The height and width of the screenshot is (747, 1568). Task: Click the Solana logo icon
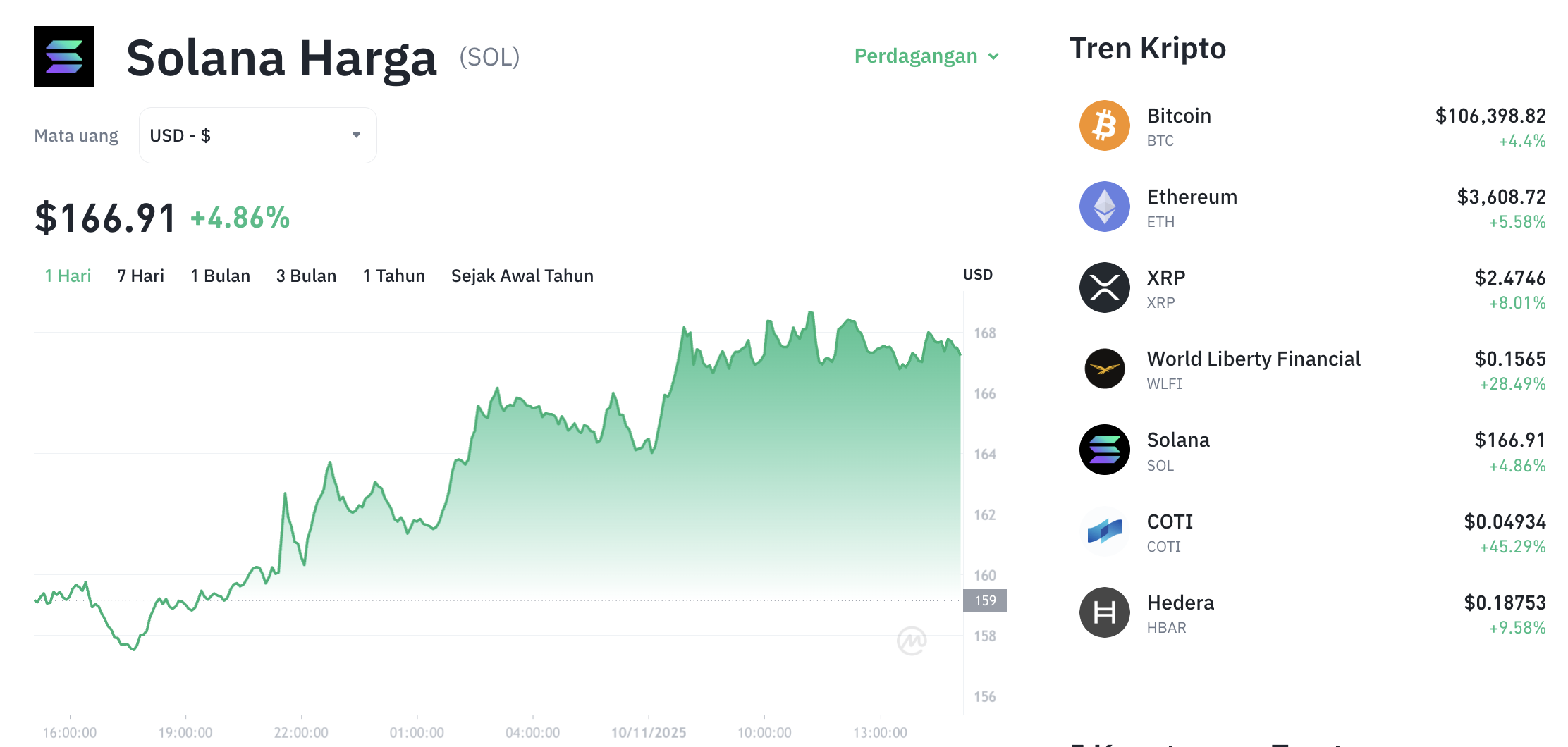coord(64,56)
